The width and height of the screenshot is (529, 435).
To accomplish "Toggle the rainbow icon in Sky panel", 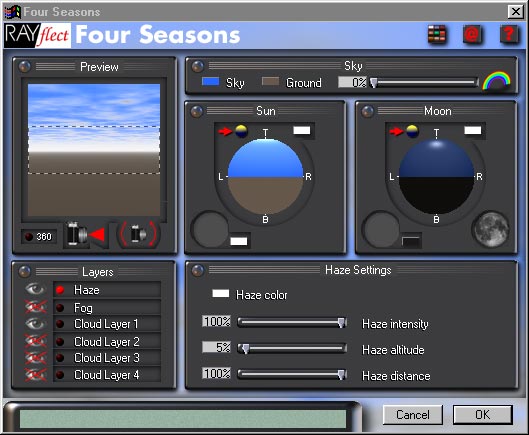I will pos(496,81).
